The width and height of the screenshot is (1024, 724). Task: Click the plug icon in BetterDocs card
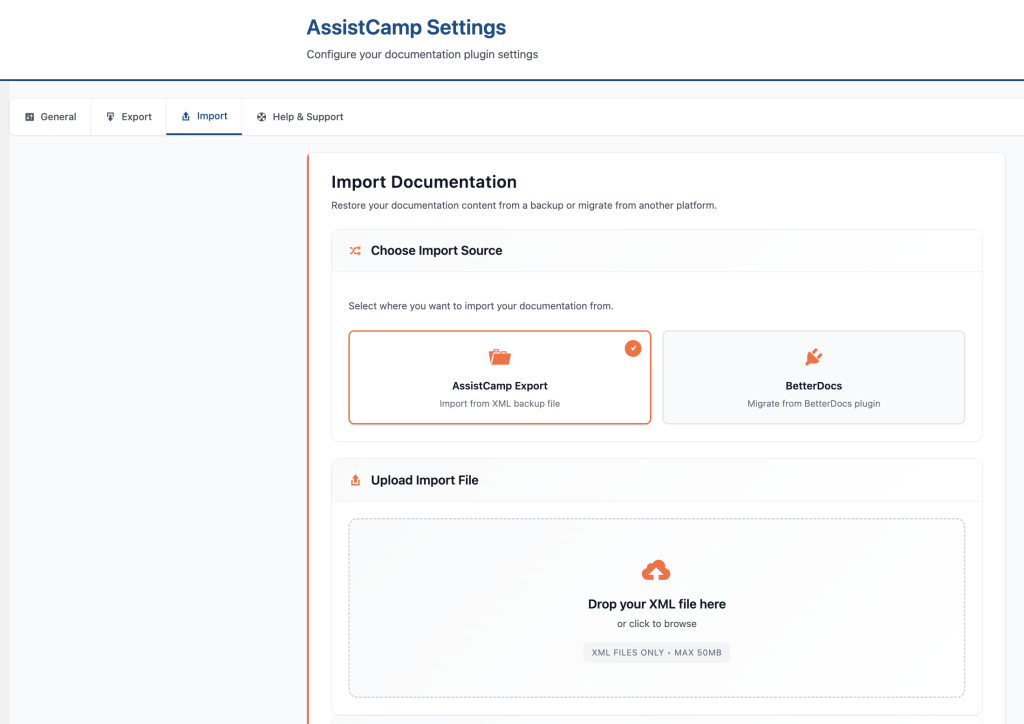(813, 357)
